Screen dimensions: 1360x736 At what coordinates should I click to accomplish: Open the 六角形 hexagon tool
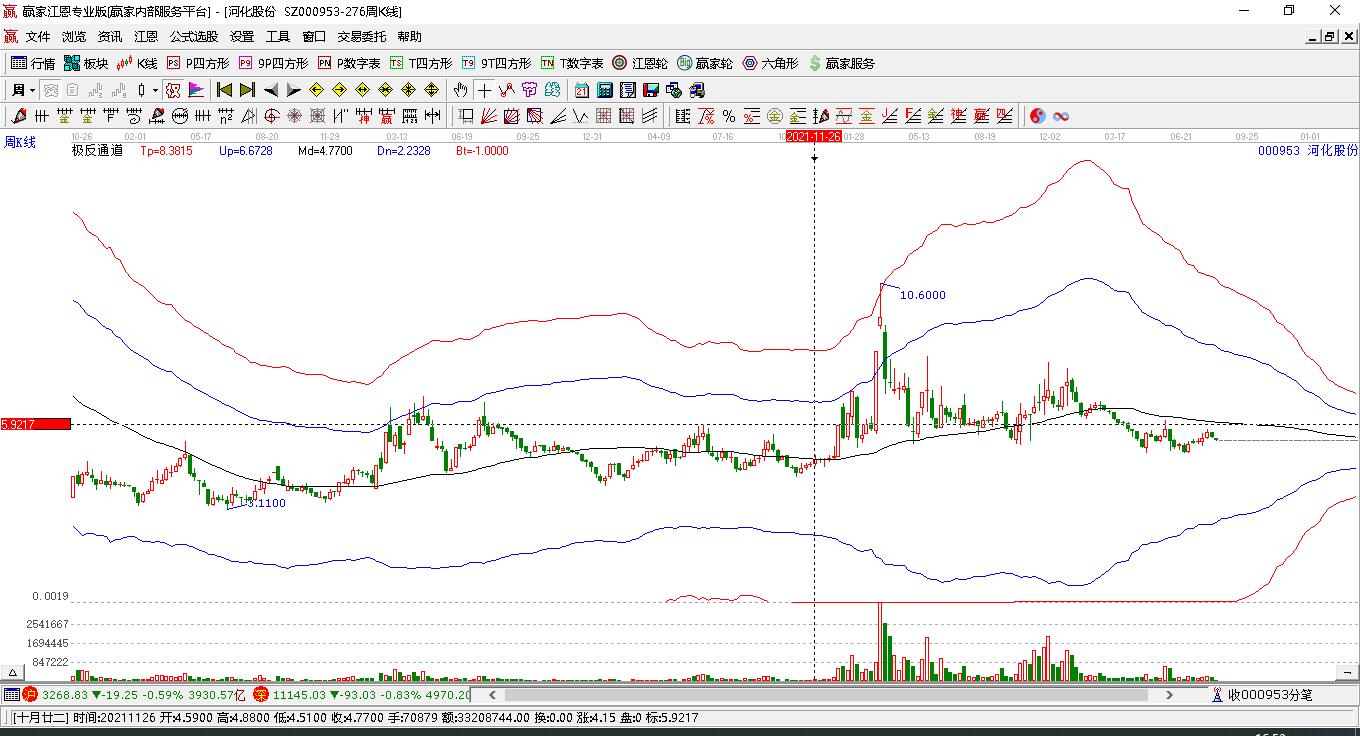(770, 63)
